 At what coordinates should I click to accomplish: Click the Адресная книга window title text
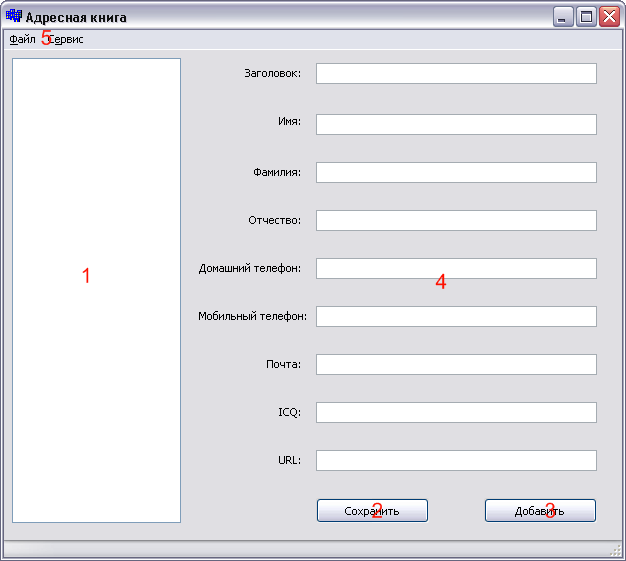(x=76, y=18)
